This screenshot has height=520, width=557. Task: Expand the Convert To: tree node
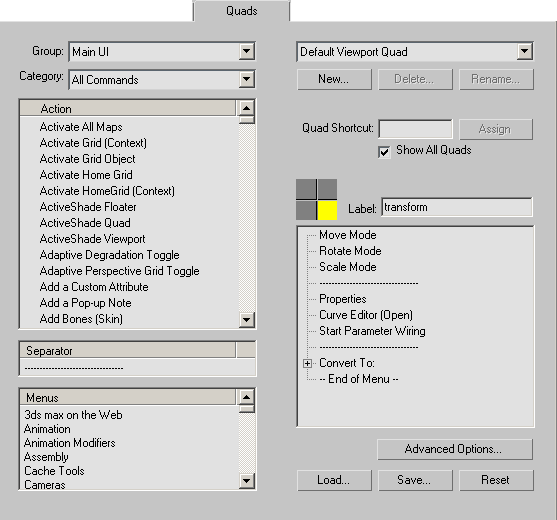[x=308, y=363]
